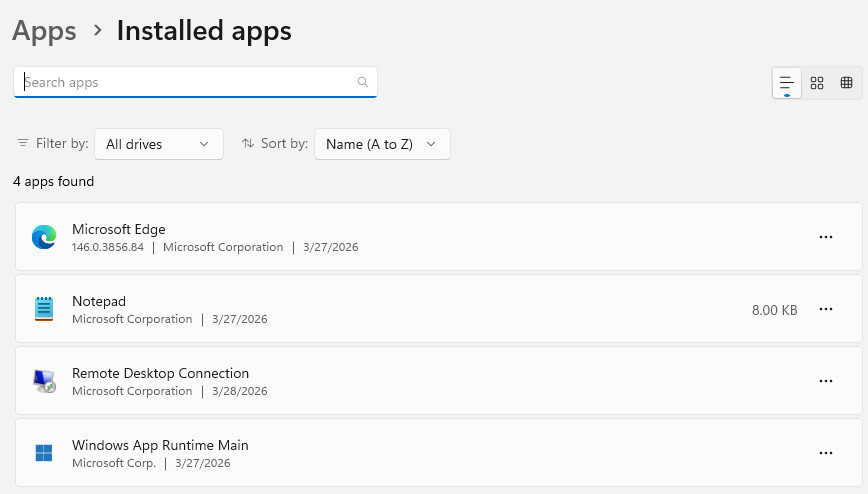The image size is (868, 494).
Task: Open the All drives filter dropdown
Action: pyautogui.click(x=159, y=144)
